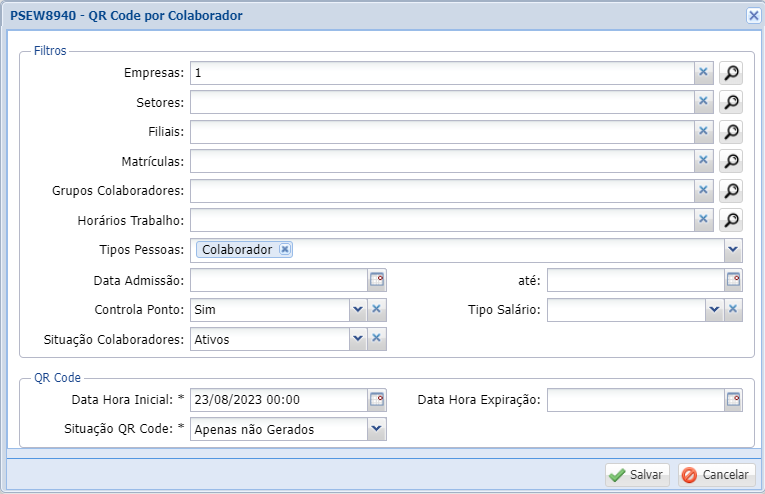This screenshot has width=765, height=494.
Task: Clear the Matrículas field with its X icon
Action: coord(703,161)
